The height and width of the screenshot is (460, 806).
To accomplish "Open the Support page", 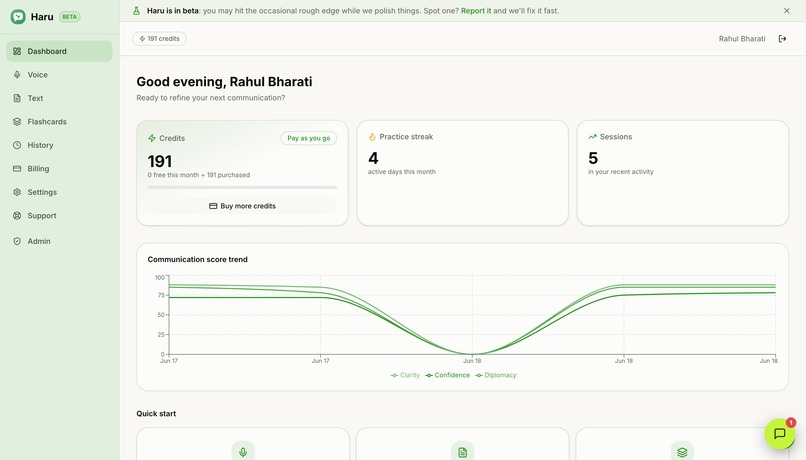I will 60,216.
